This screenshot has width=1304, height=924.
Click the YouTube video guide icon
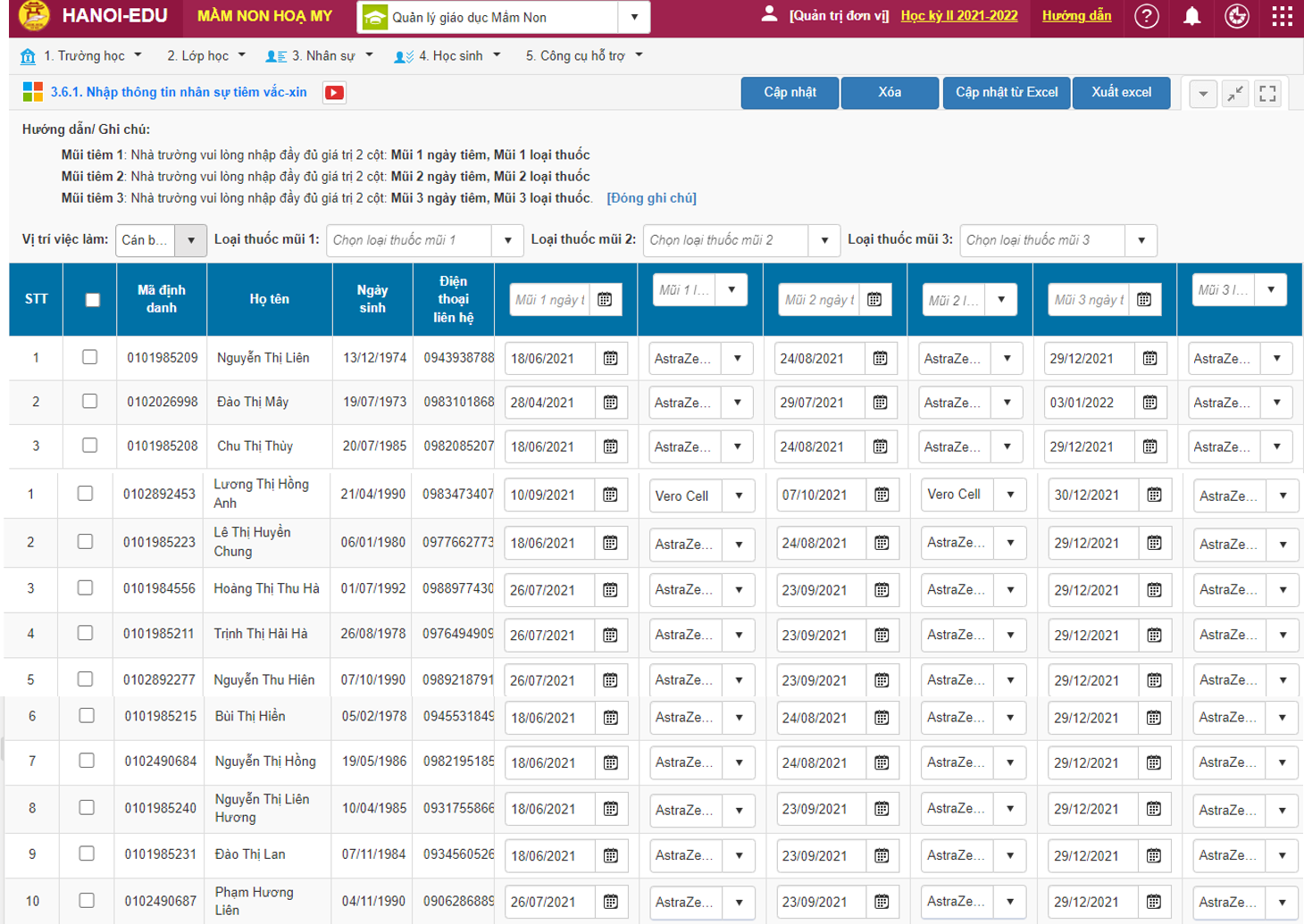click(335, 93)
